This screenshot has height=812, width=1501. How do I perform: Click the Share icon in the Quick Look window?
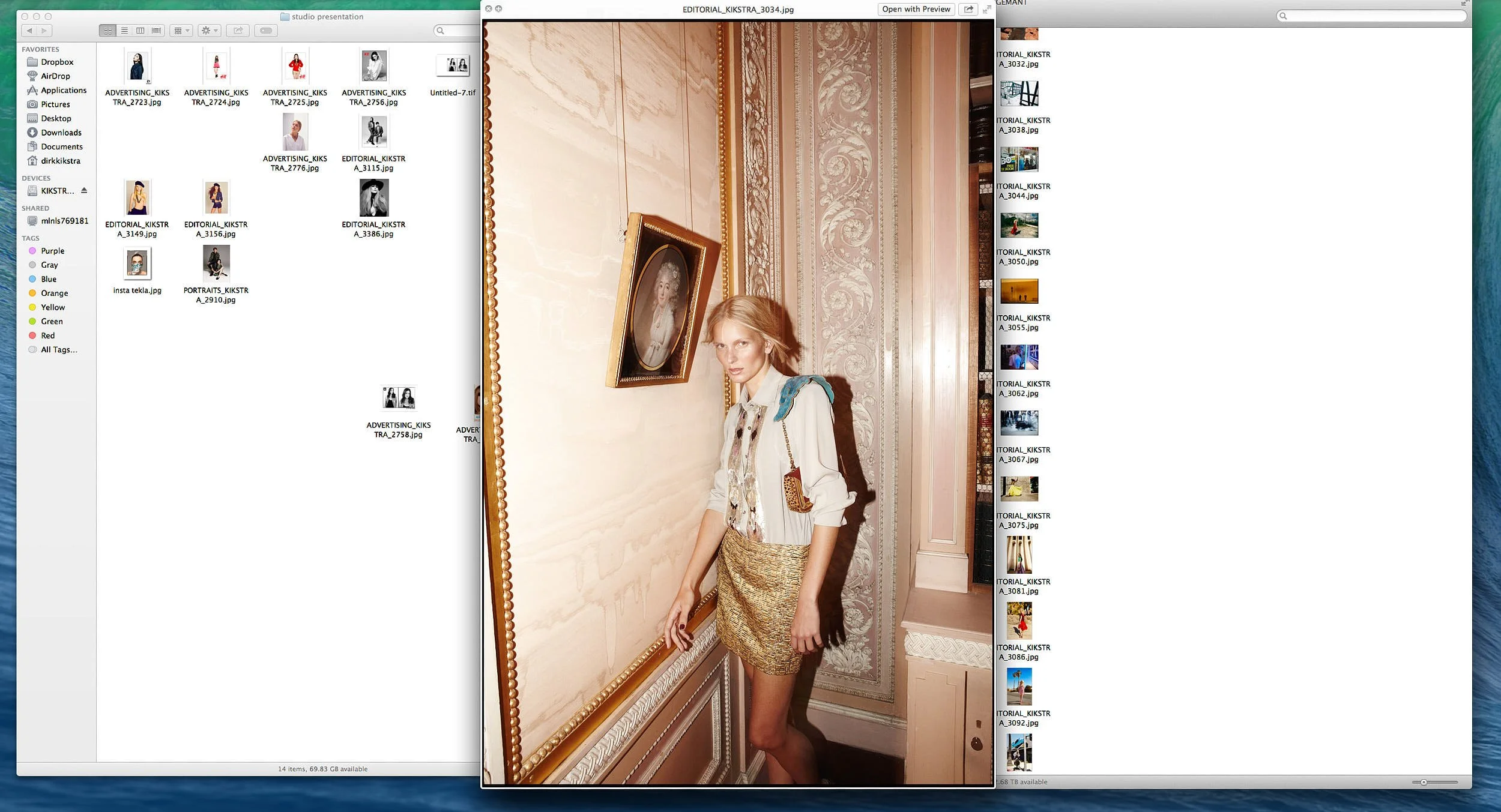pyautogui.click(x=968, y=9)
